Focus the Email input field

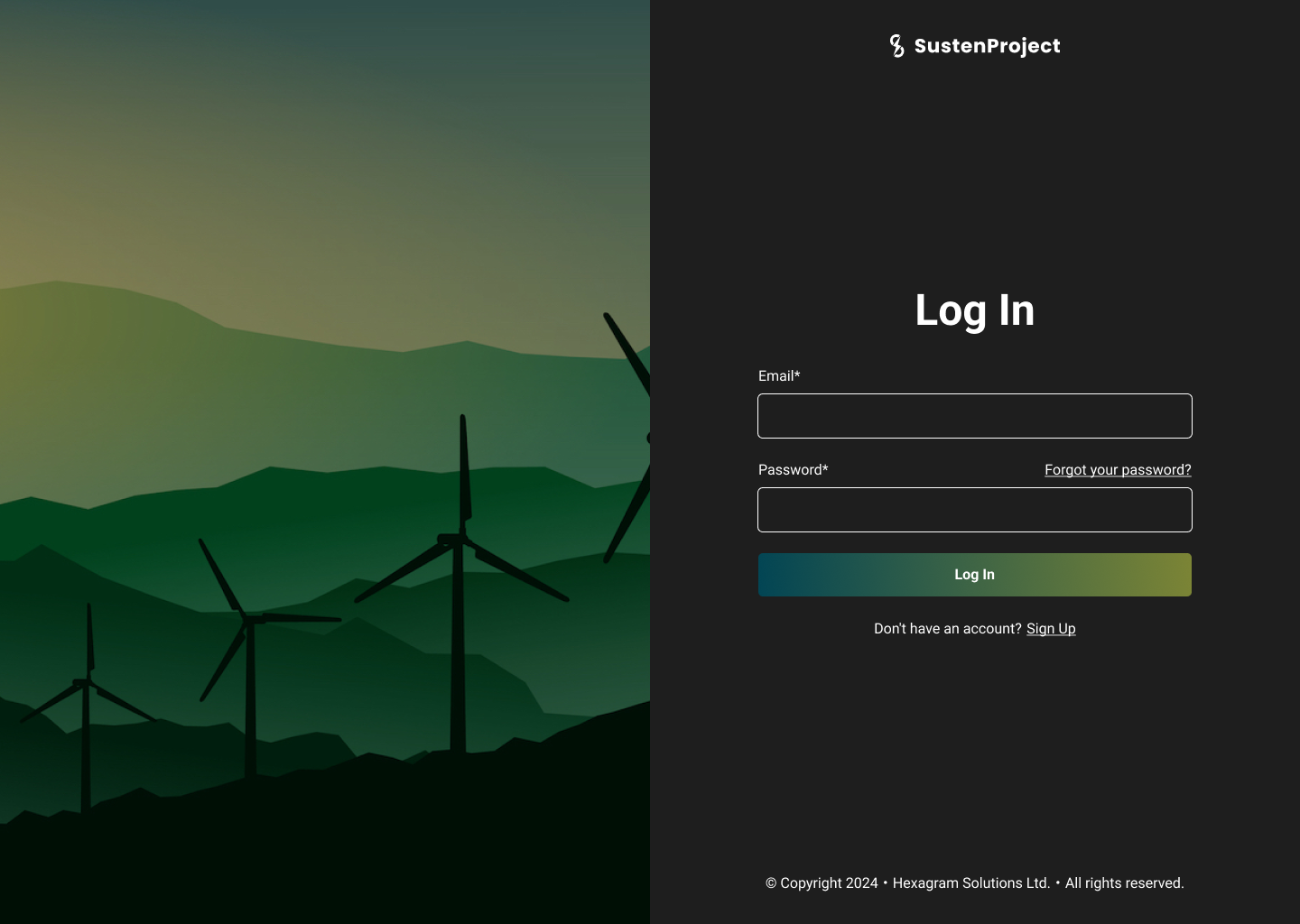click(974, 416)
